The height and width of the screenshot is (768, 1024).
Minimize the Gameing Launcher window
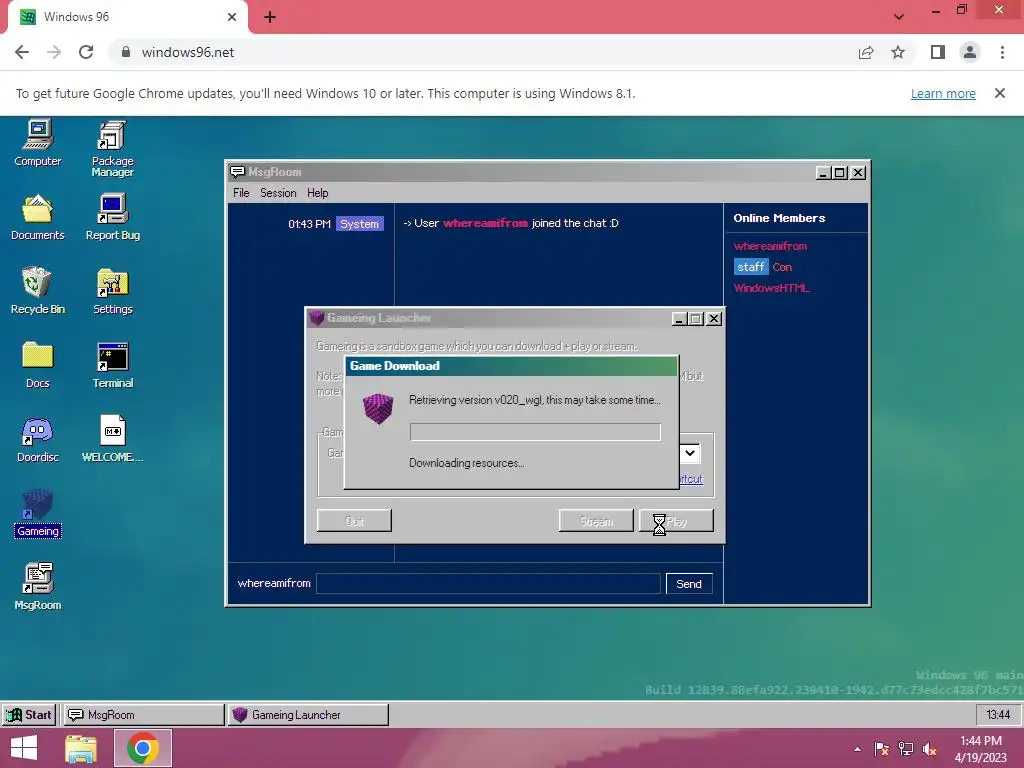coord(679,319)
